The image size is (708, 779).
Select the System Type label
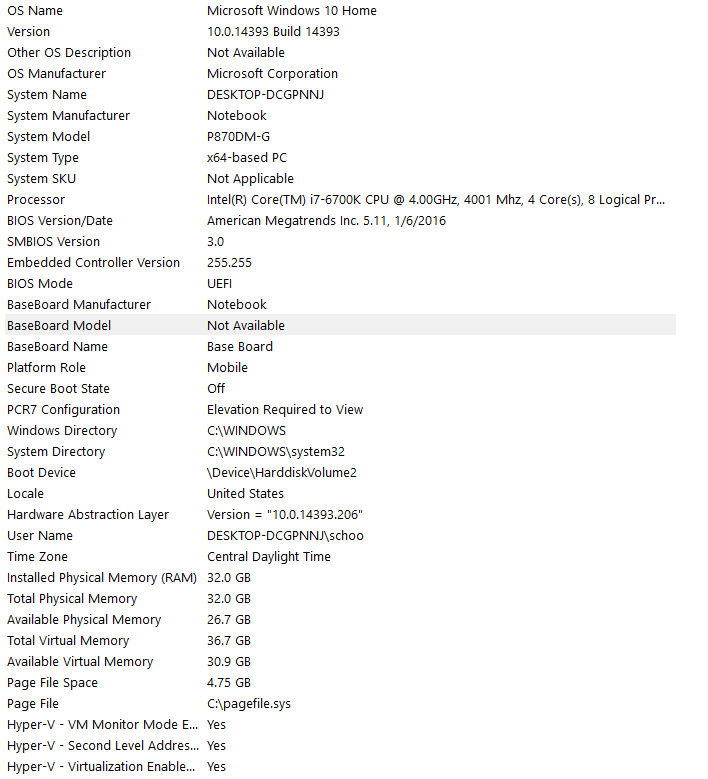click(43, 157)
